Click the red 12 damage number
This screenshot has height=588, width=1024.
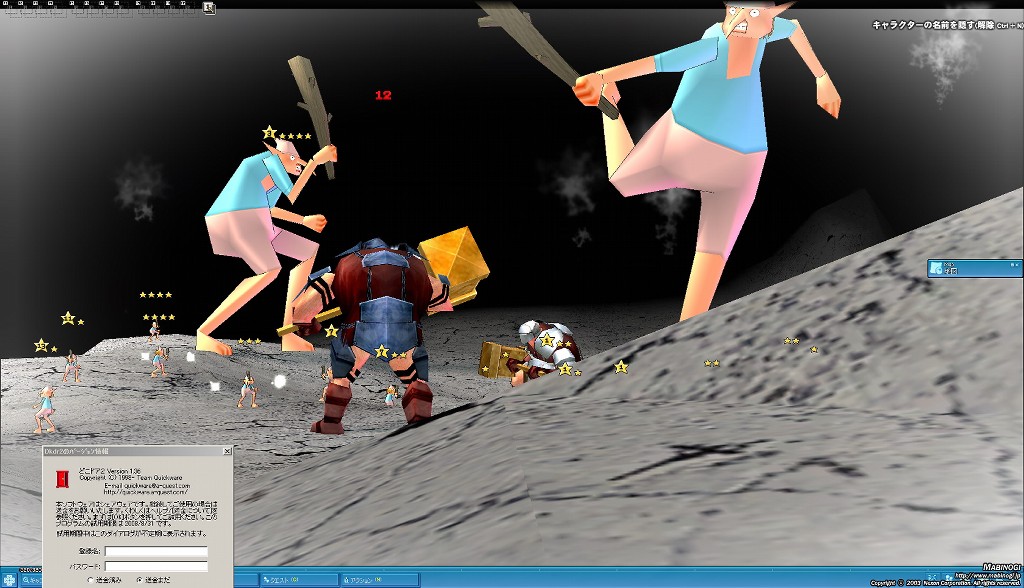click(x=383, y=95)
